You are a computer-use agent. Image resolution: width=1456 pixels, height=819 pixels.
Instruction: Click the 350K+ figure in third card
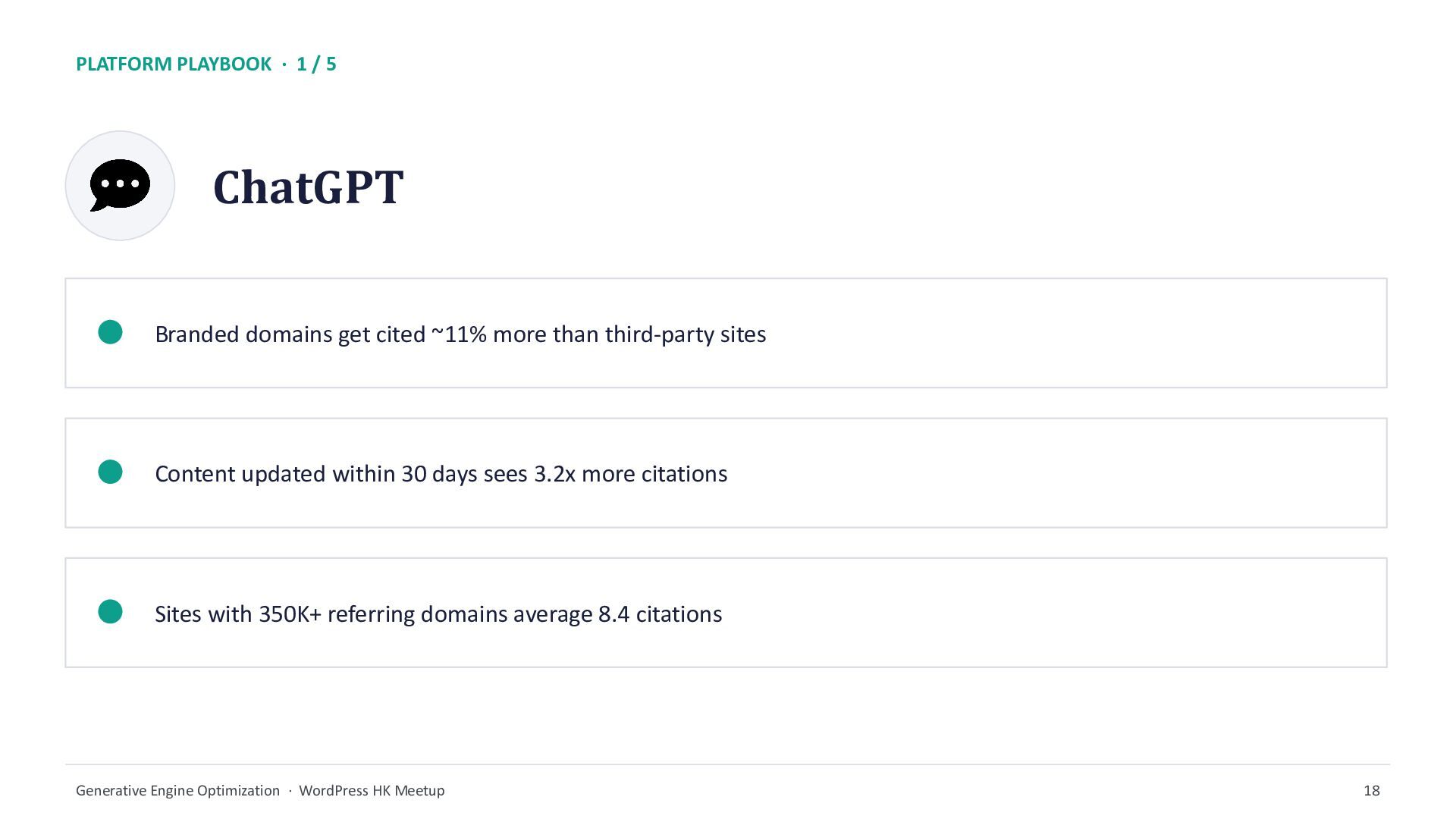click(290, 613)
